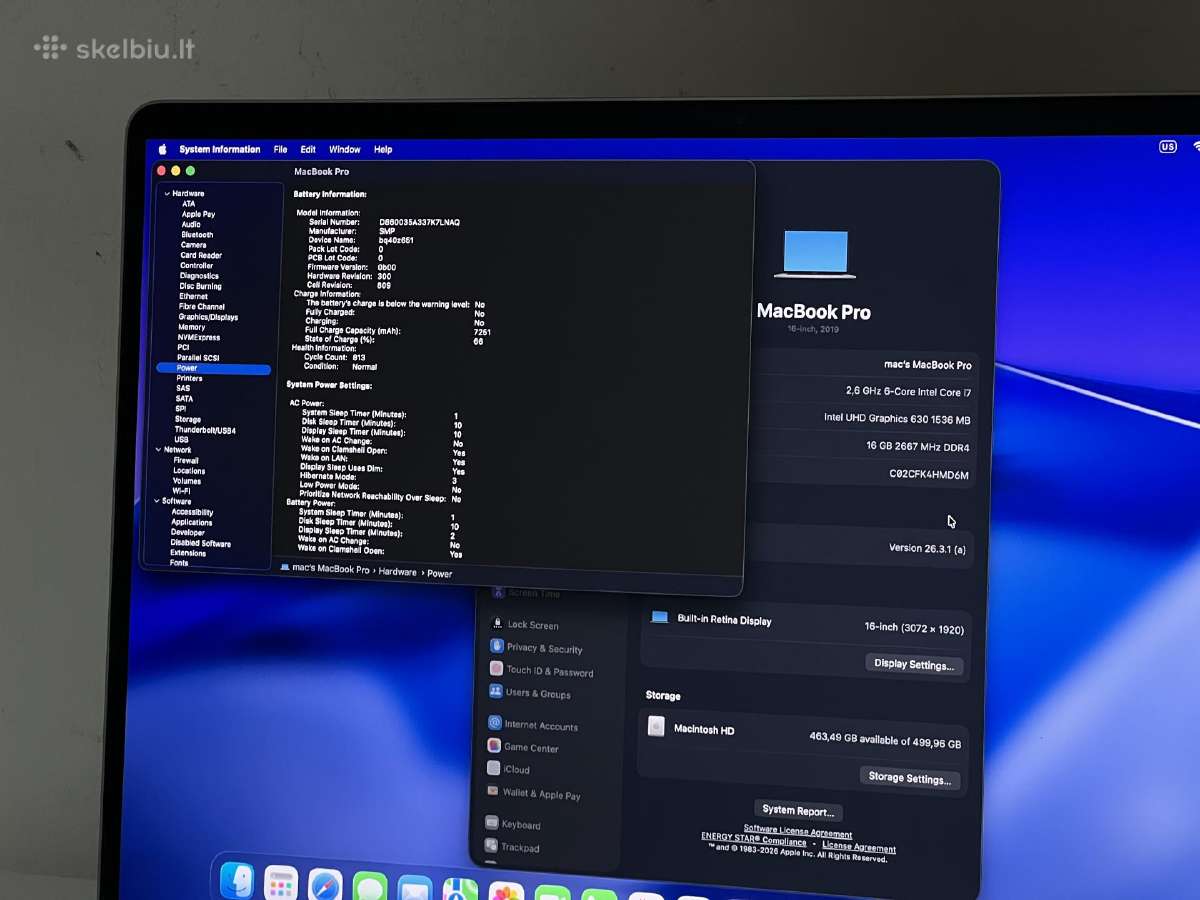Open the ENERGY STAR Compliance link
This screenshot has height=900, width=1200.
[x=753, y=839]
